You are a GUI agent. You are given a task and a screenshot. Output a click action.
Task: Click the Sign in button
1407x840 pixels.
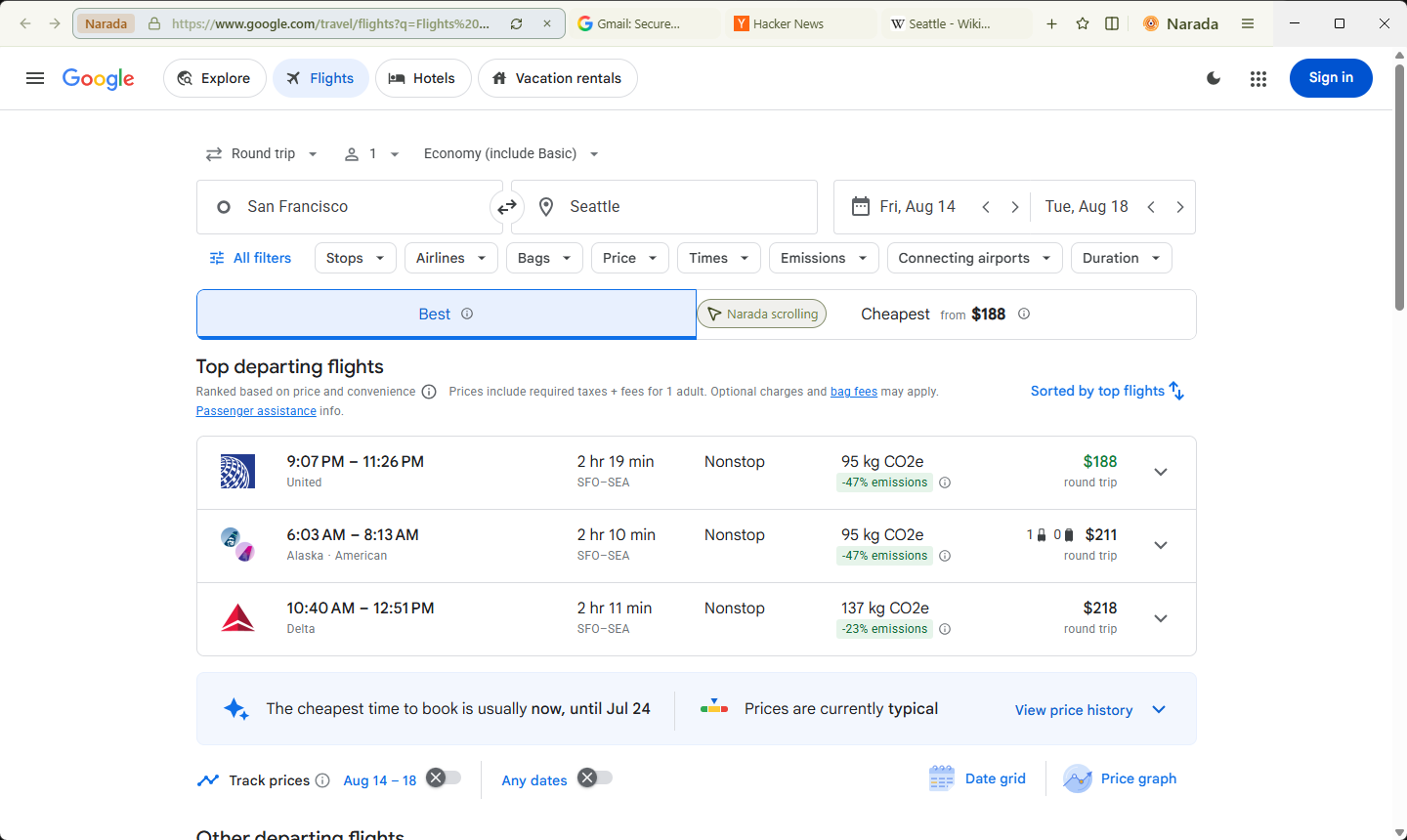tap(1331, 78)
